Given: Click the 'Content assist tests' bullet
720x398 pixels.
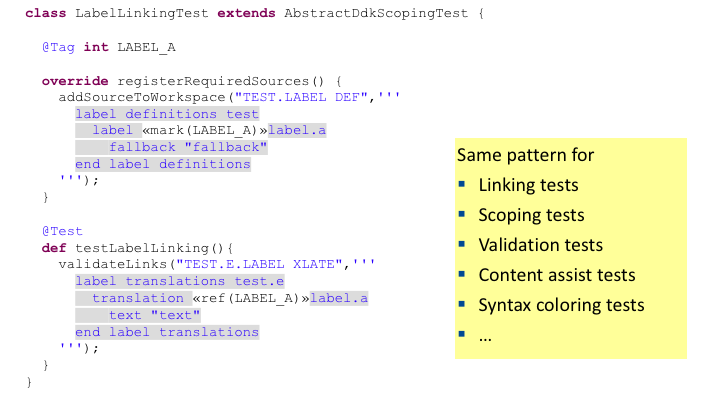Looking at the screenshot, I should pos(557,275).
